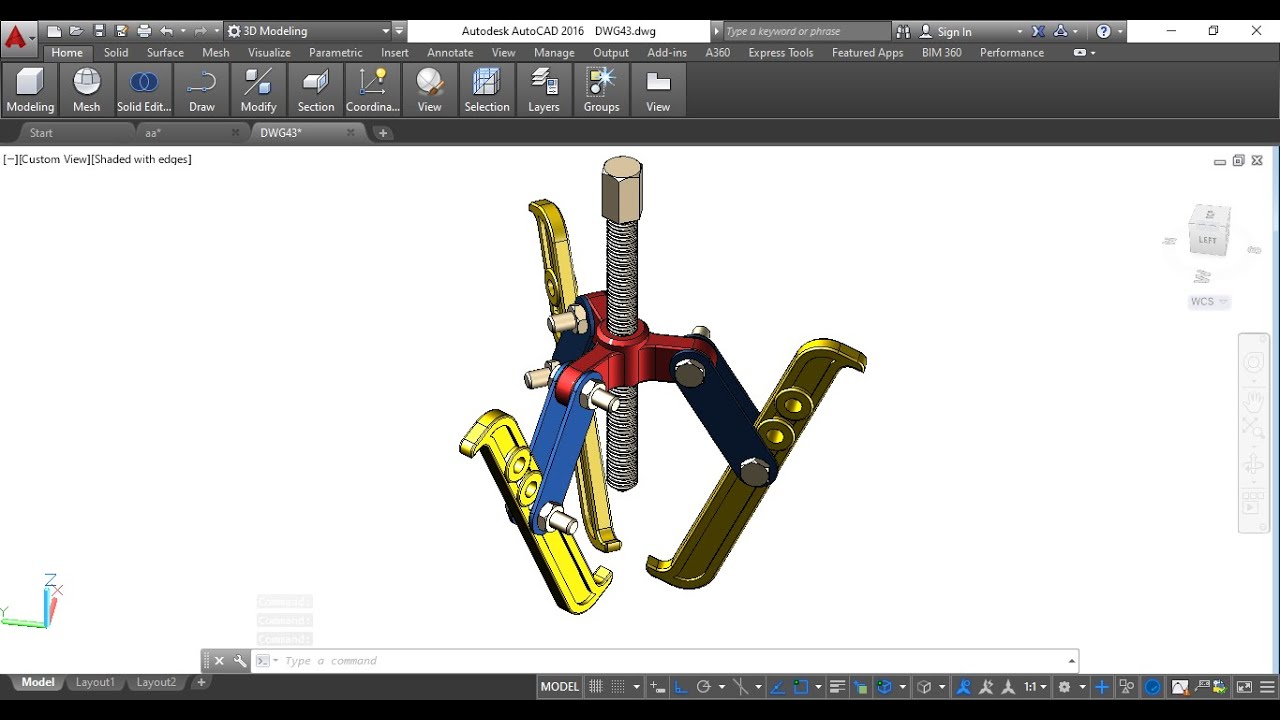Screen dimensions: 1280x720
Task: Add a new drawing tab with plus
Action: 382,132
